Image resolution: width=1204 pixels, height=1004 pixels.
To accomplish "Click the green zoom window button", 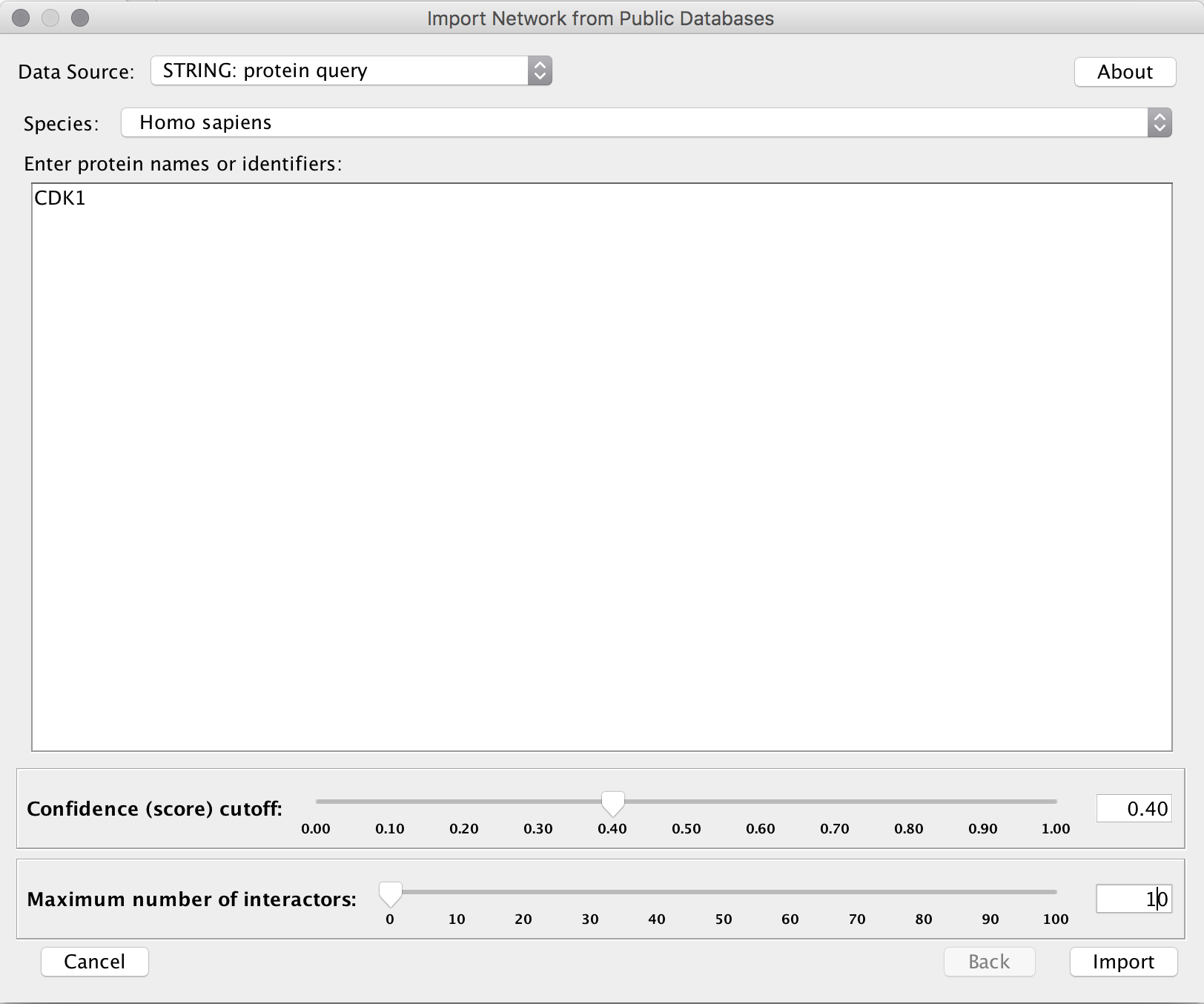I will pyautogui.click(x=80, y=18).
